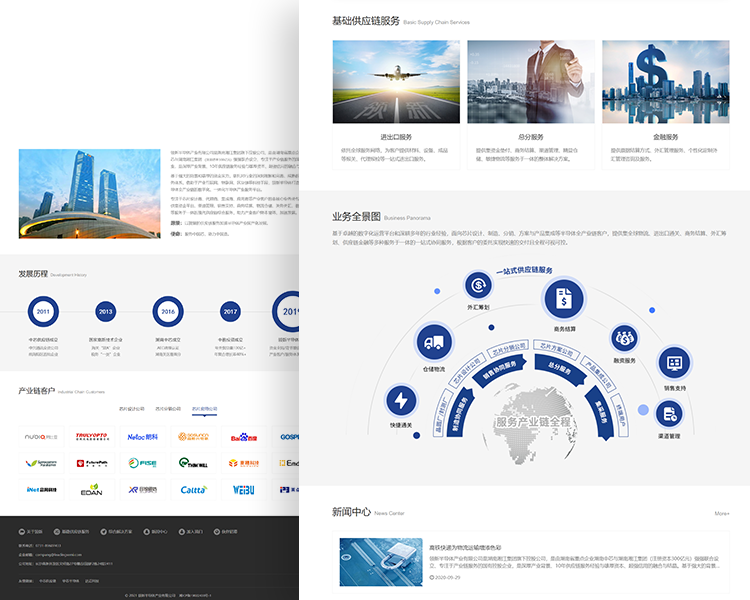This screenshot has height=600, width=750.
Task: Open the WEIBU customer logo
Action: tap(243, 489)
